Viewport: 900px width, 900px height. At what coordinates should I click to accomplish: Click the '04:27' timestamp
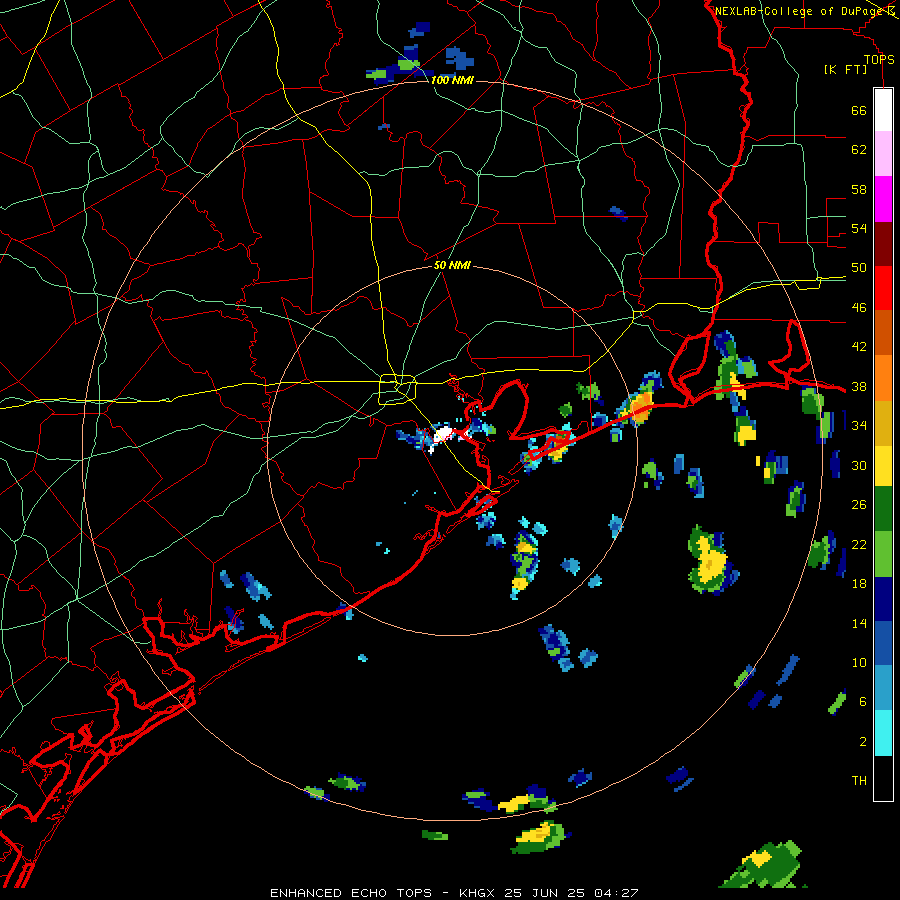click(616, 893)
